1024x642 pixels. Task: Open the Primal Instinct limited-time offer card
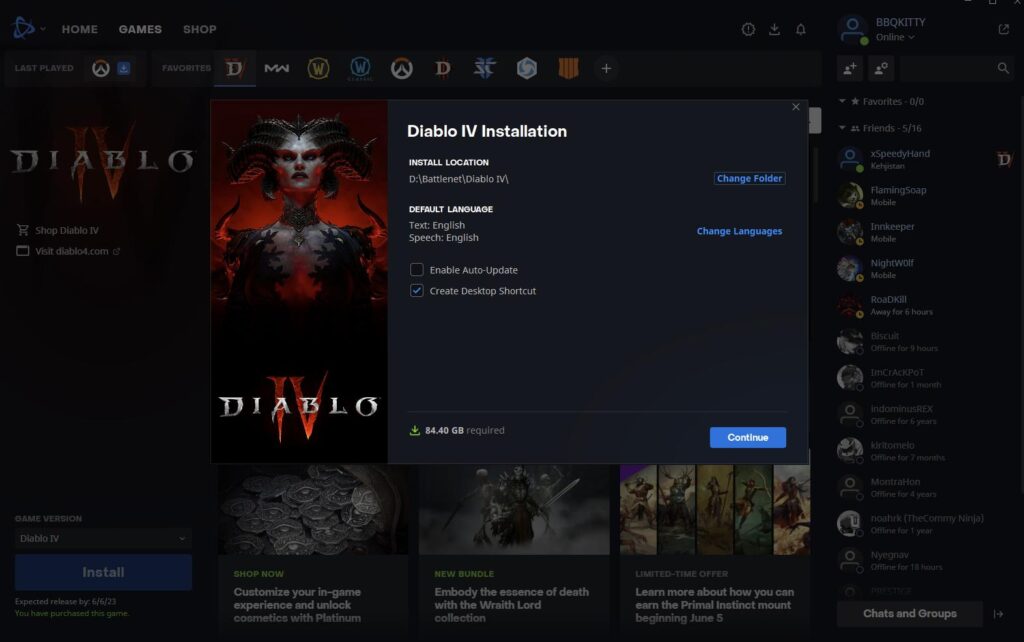coord(715,549)
